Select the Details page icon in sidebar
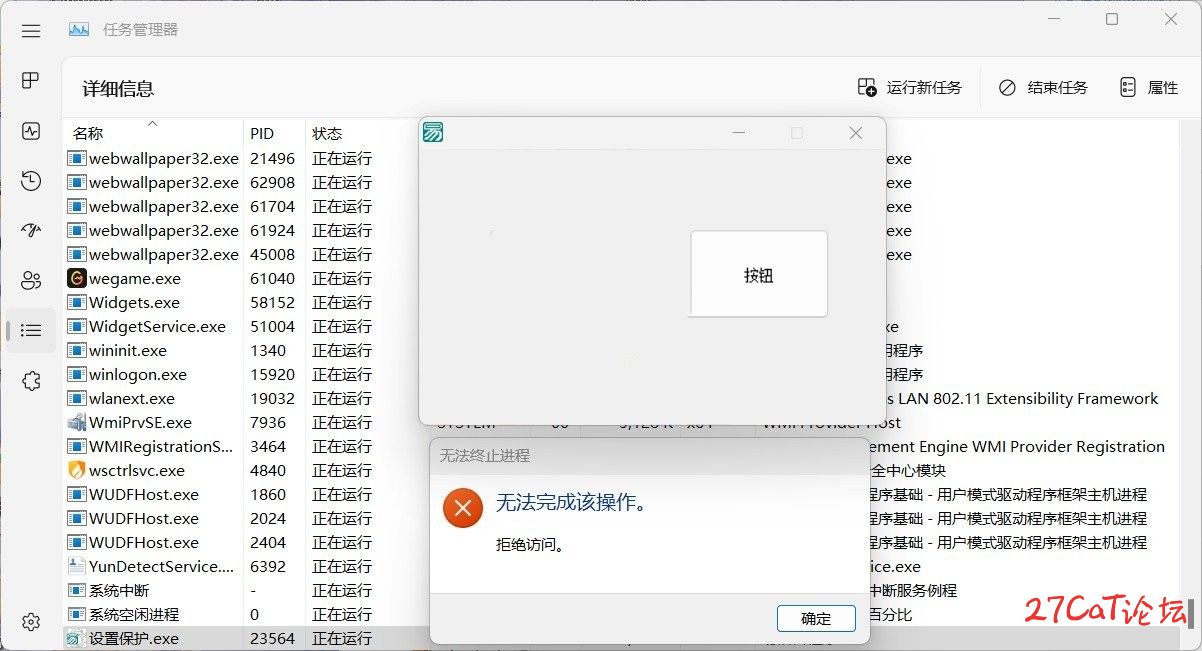The width and height of the screenshot is (1202, 651). tap(31, 330)
